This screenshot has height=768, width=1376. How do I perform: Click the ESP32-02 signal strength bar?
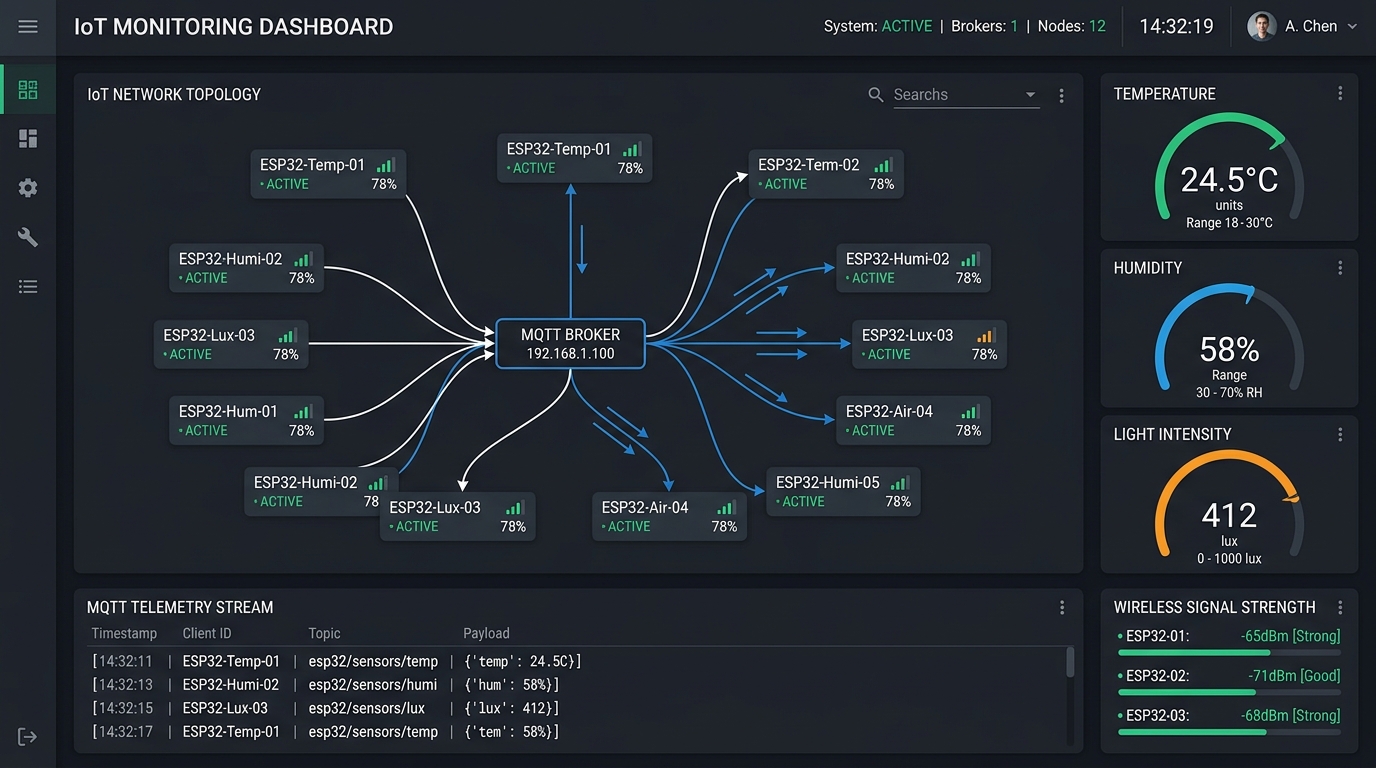1229,692
